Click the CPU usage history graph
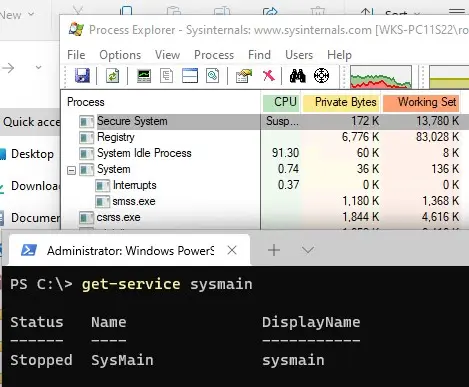 click(x=381, y=77)
